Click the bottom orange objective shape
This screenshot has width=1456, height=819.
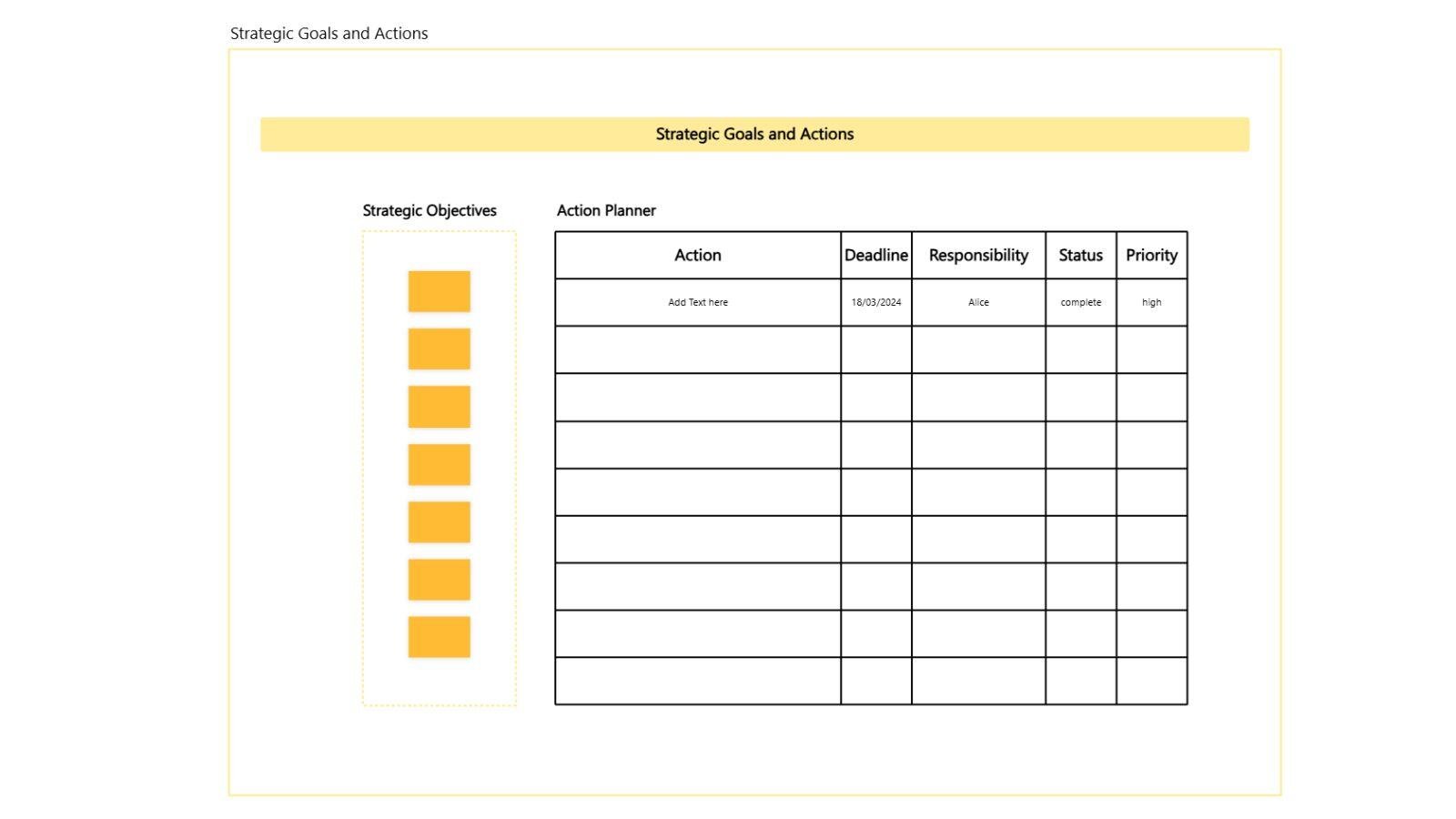[438, 637]
